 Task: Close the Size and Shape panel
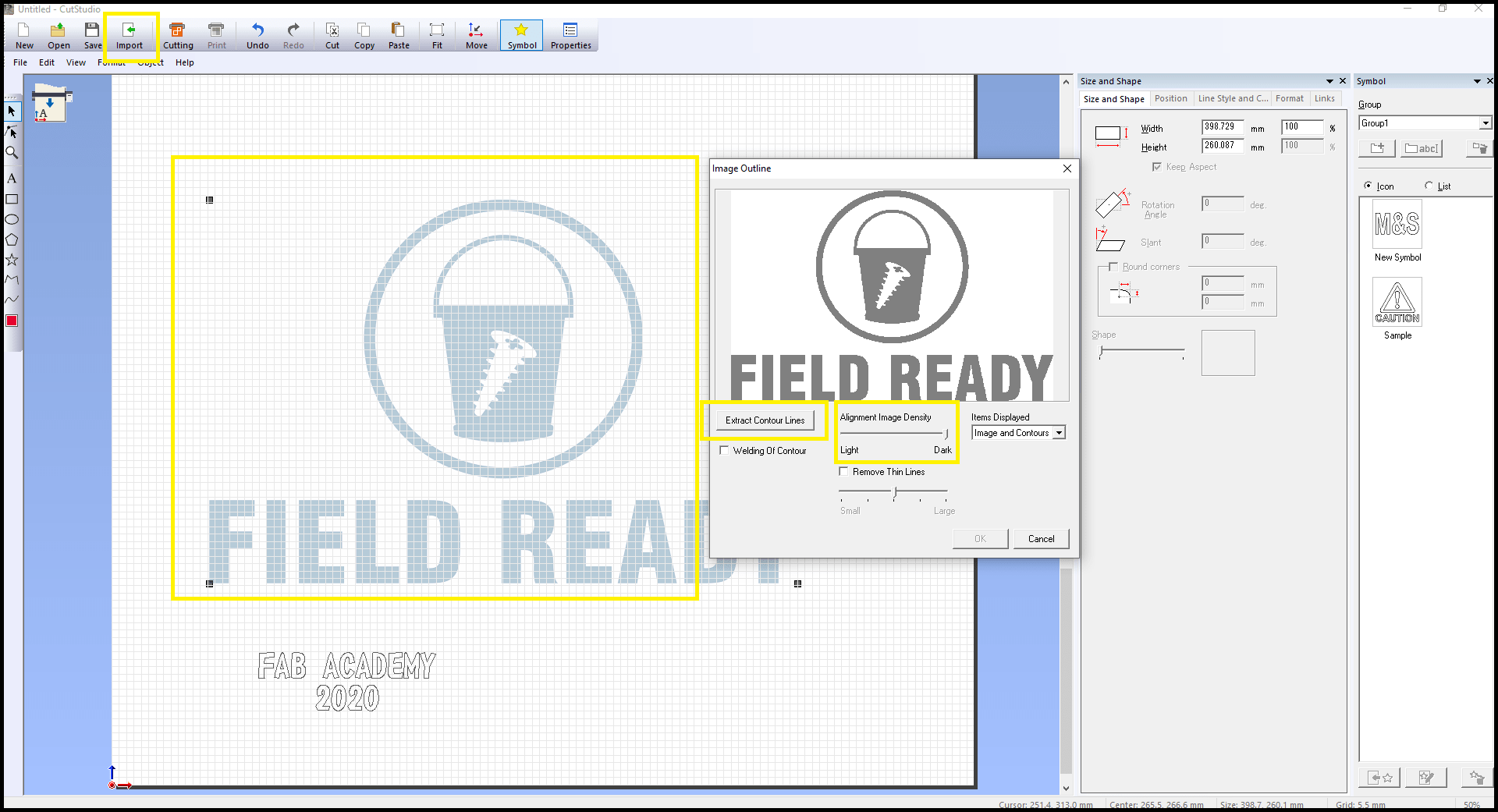click(x=1343, y=81)
